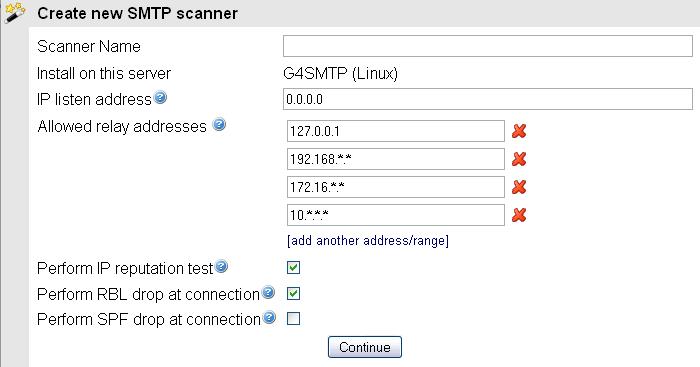Delete the 192.168.*.* relay entry

click(519, 159)
